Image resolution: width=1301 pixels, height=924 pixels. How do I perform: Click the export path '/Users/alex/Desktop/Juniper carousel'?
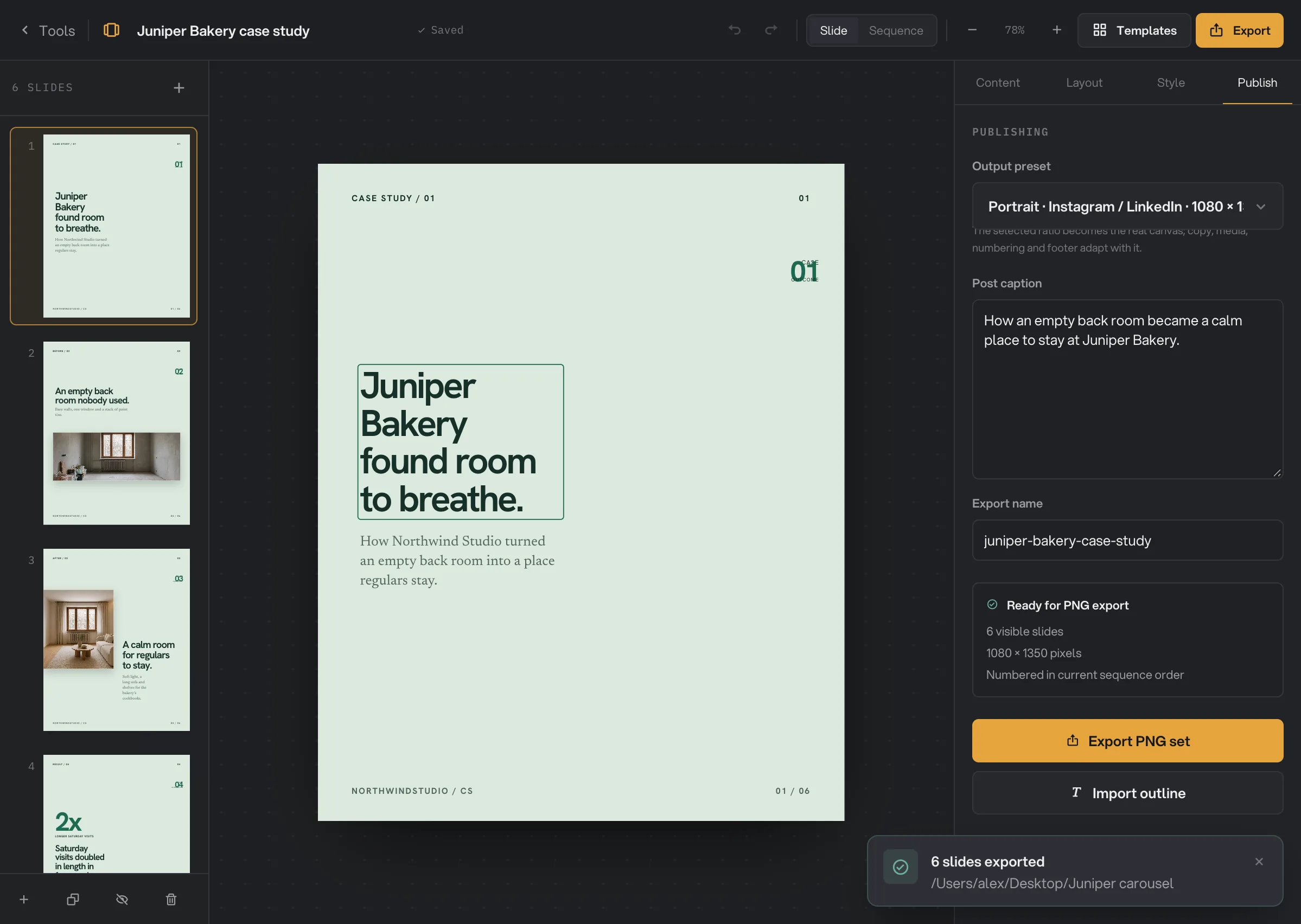1052,883
